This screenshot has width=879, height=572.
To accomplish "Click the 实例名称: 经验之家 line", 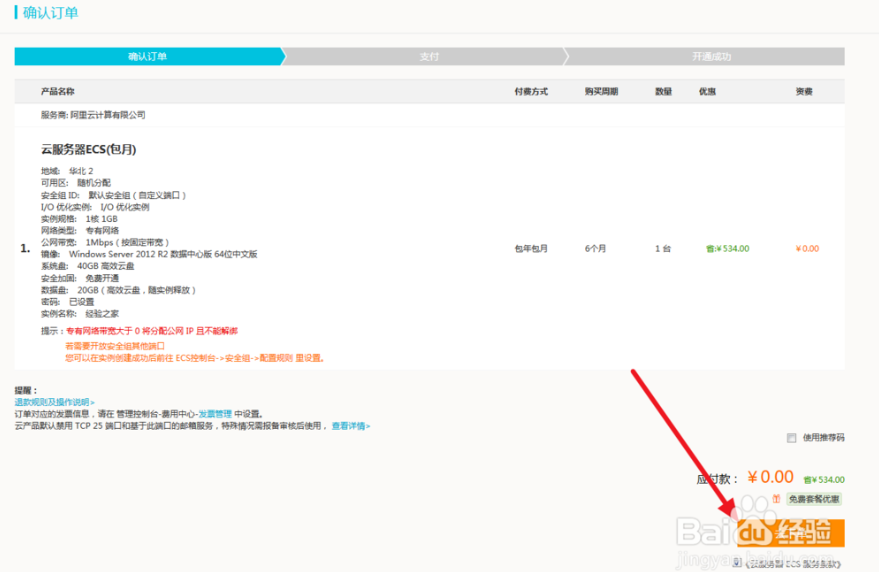I will [x=80, y=313].
